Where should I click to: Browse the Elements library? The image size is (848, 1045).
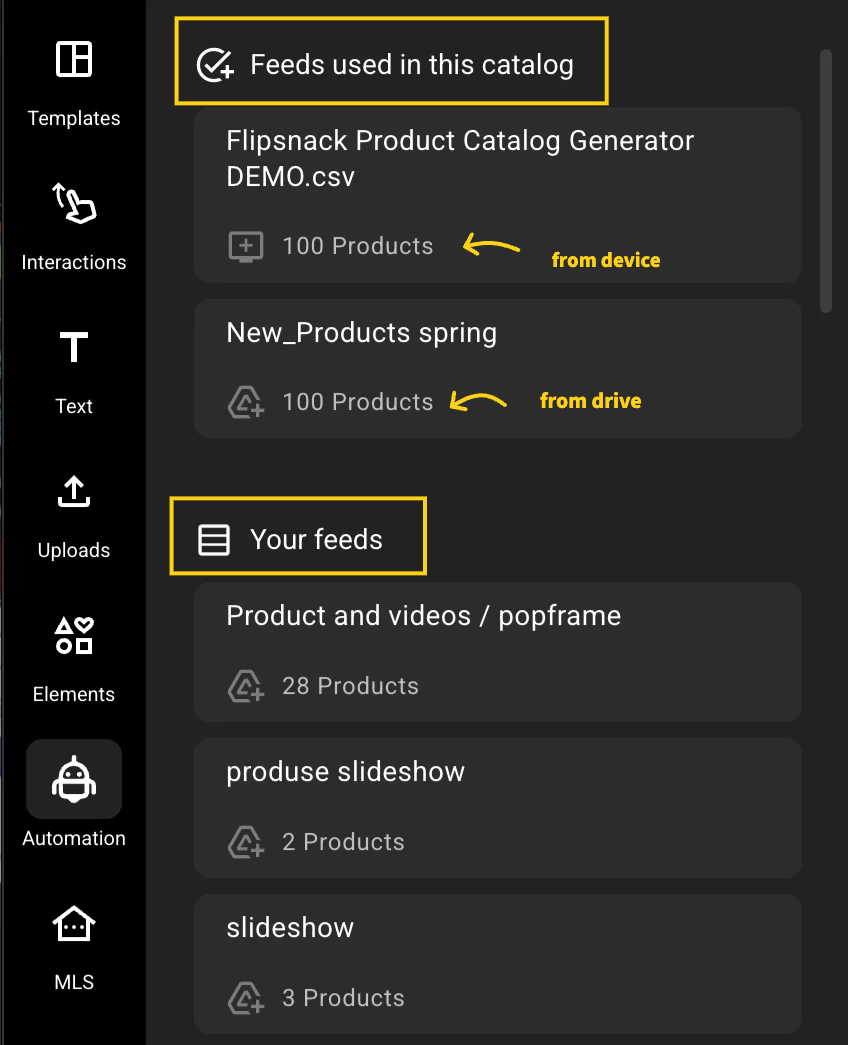tap(73, 657)
